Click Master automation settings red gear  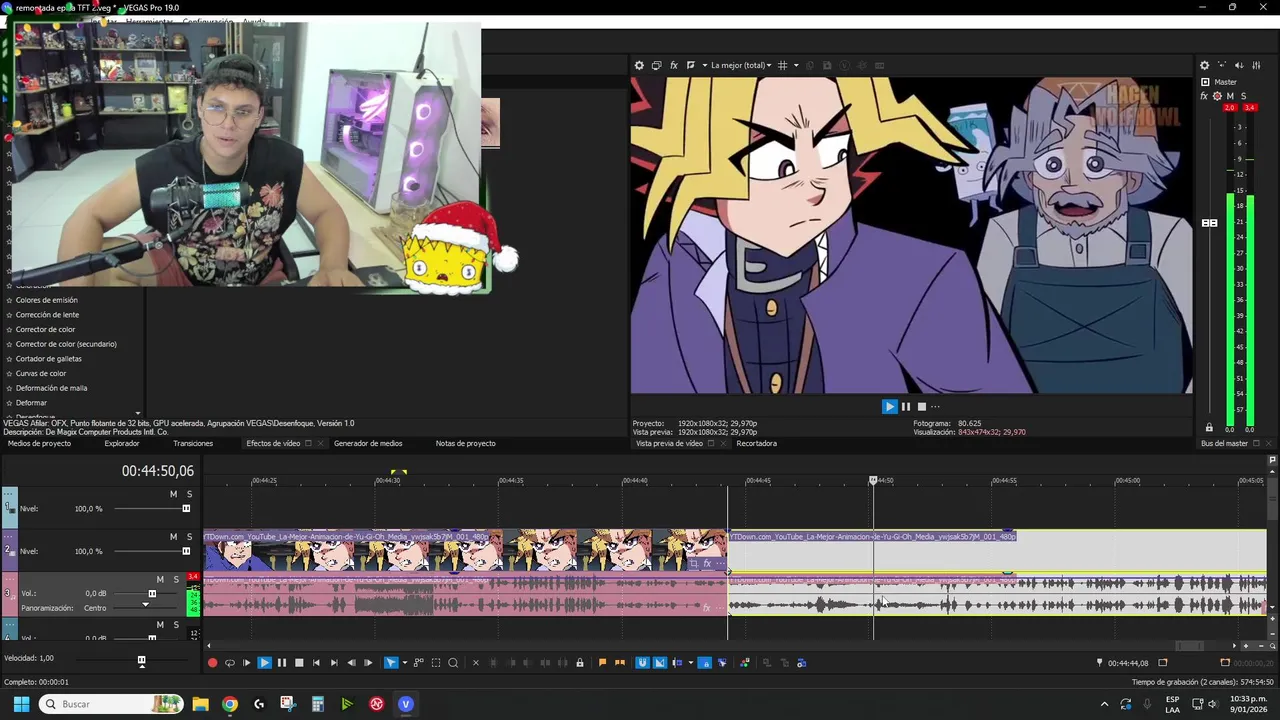(x=1217, y=96)
